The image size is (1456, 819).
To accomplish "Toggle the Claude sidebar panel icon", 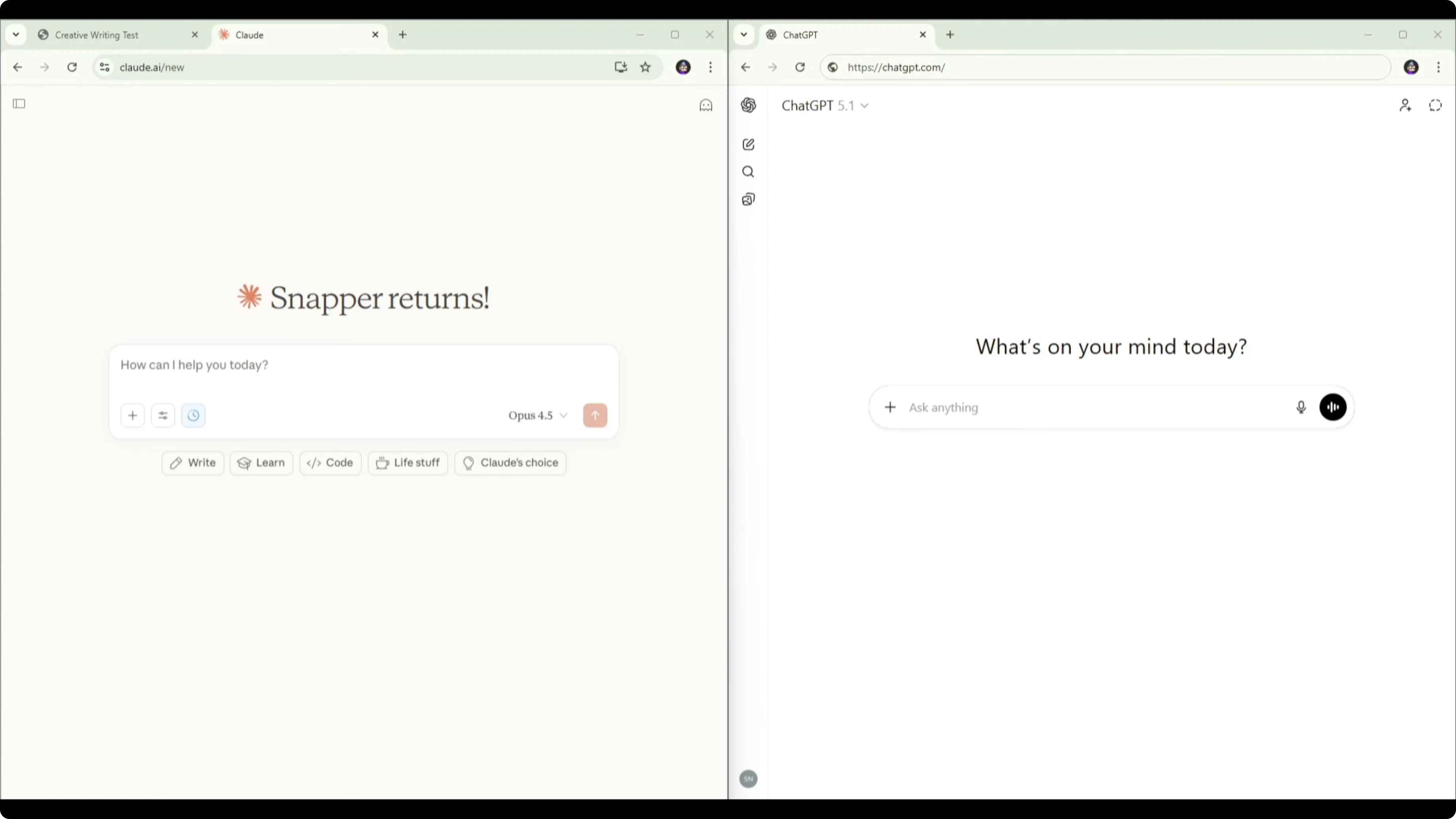I will point(19,103).
